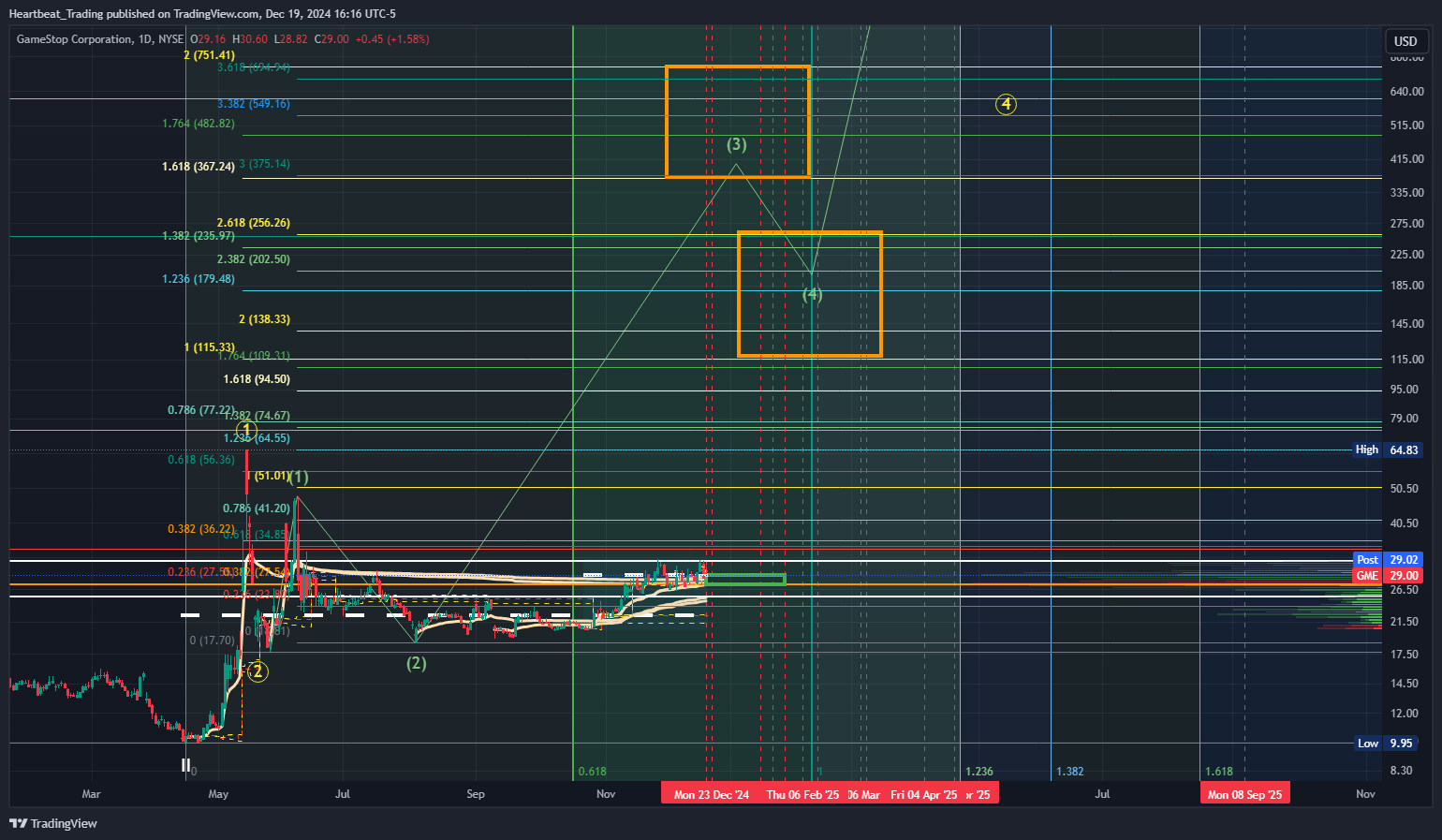Click the 640.00 price scale value
1442x840 pixels.
(1406, 92)
